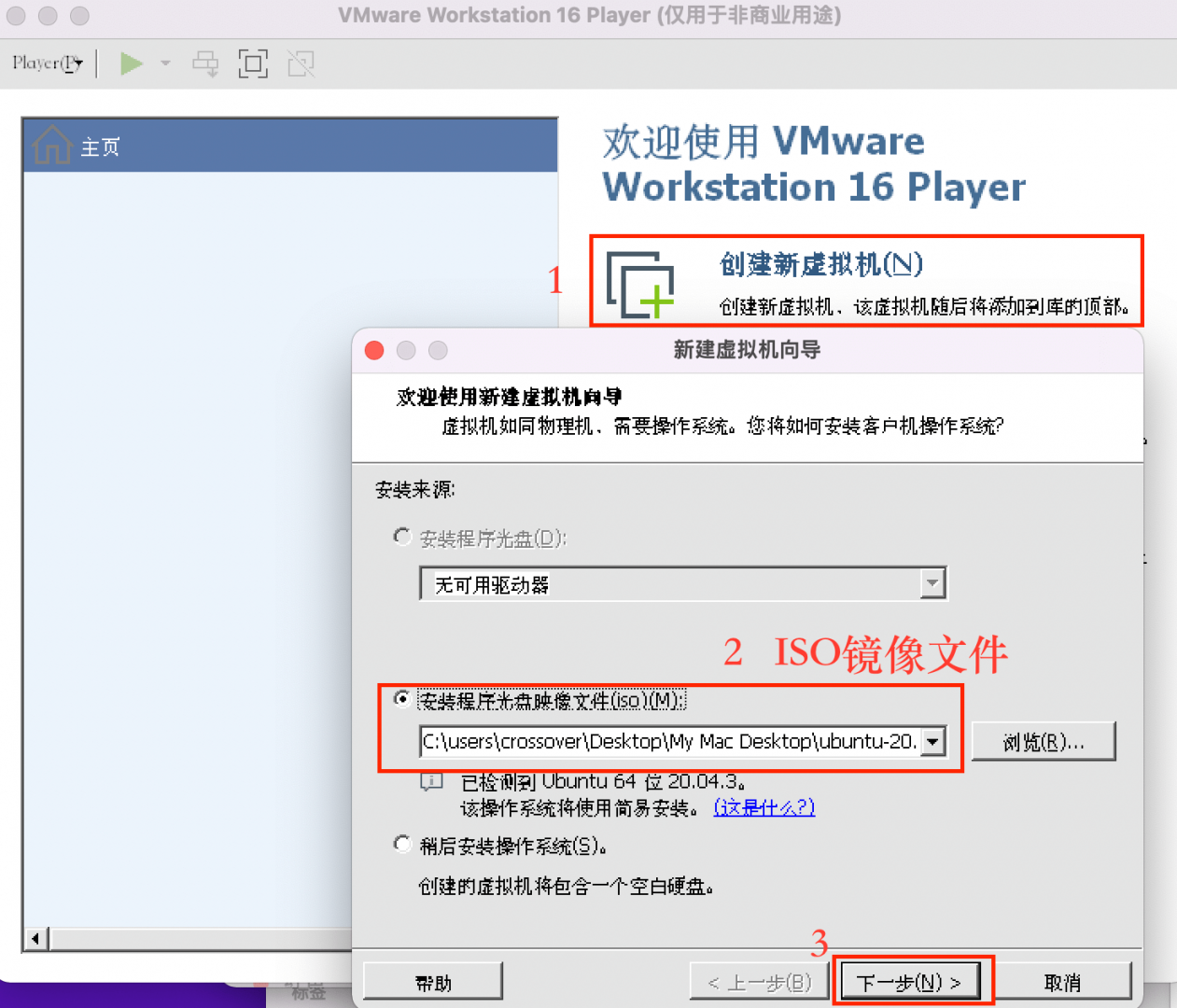This screenshot has width=1177, height=1008.
Task: Click the red close dot of wizard dialog
Action: tap(373, 351)
